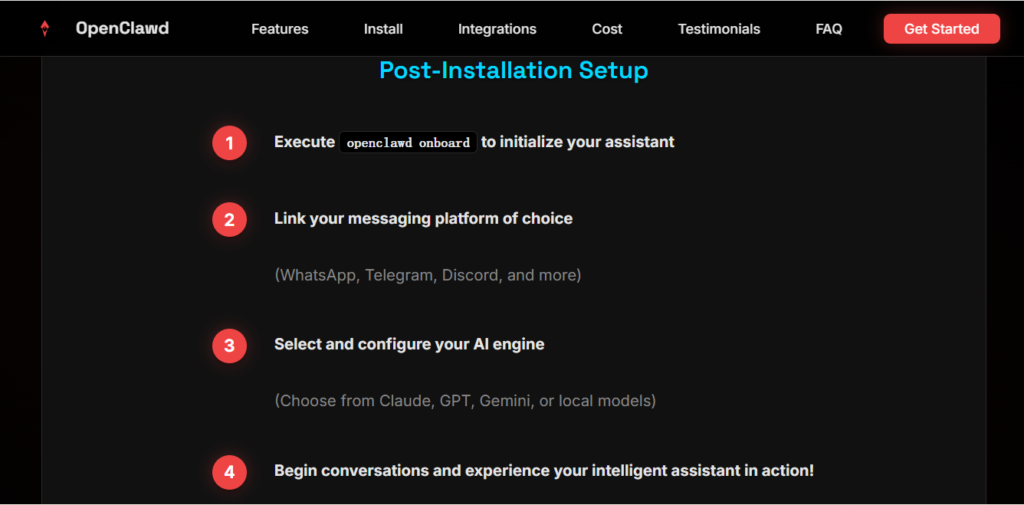Jump to Testimonials section
This screenshot has width=1024, height=505.
tap(719, 29)
